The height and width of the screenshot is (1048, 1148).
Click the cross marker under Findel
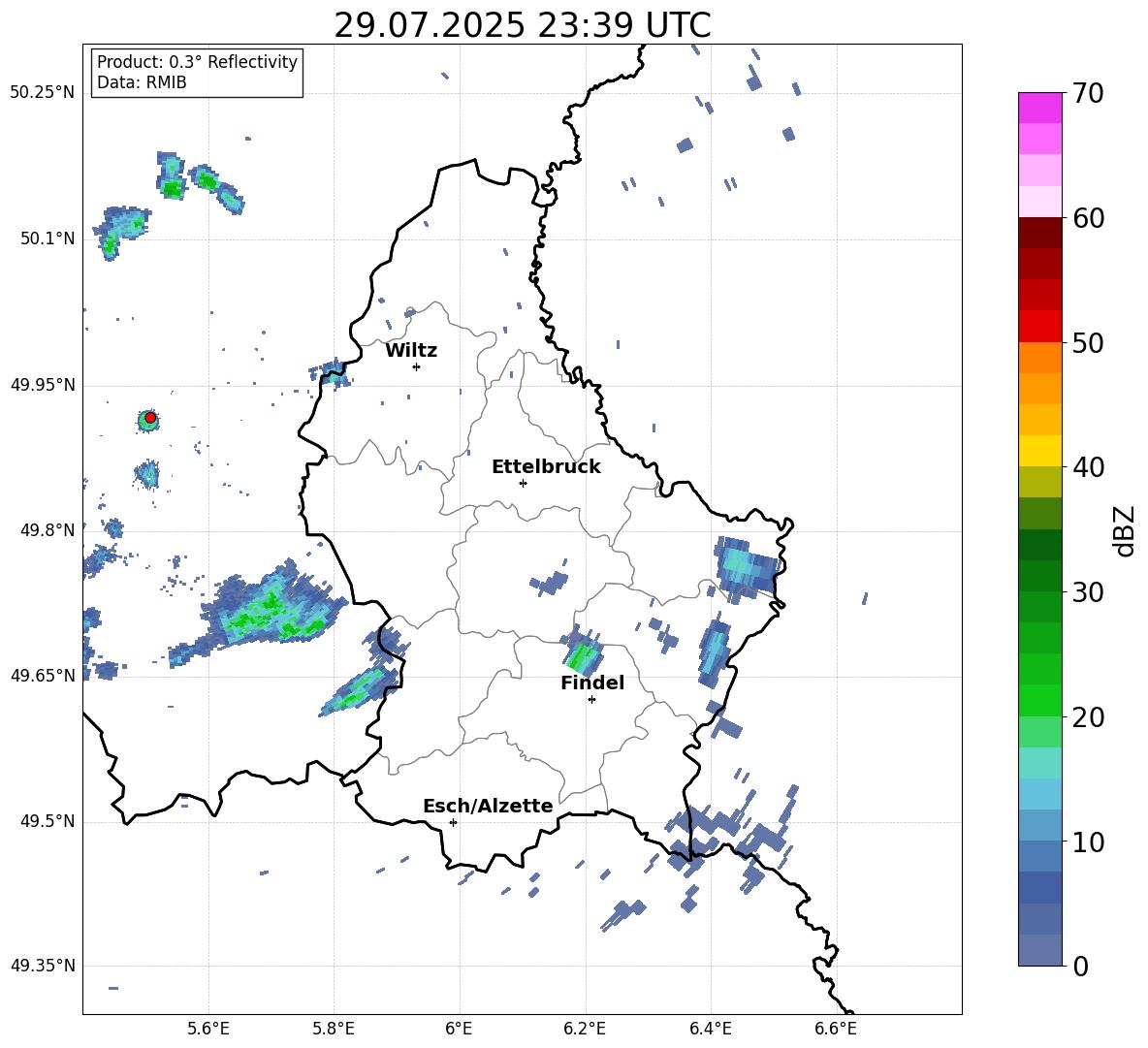(591, 700)
